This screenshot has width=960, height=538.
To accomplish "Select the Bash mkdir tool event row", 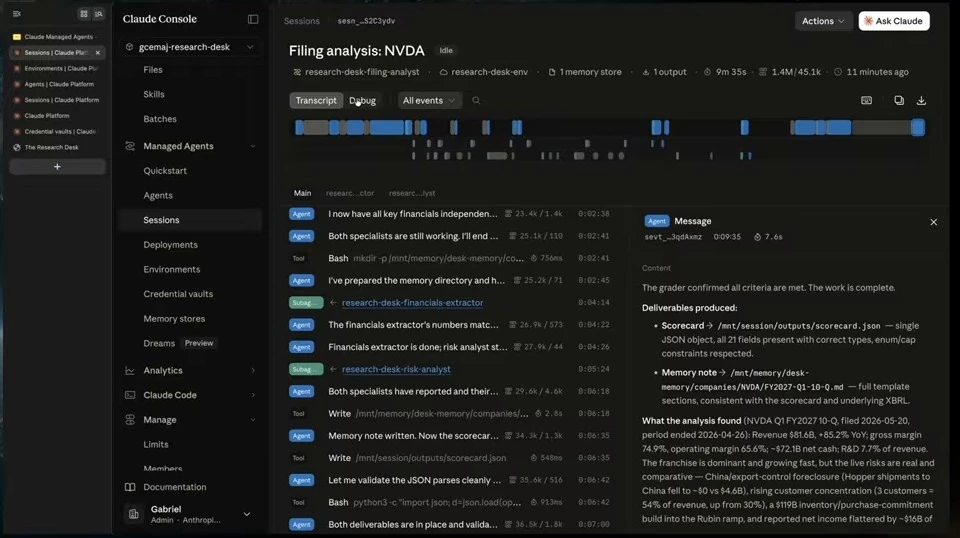I will click(450, 258).
